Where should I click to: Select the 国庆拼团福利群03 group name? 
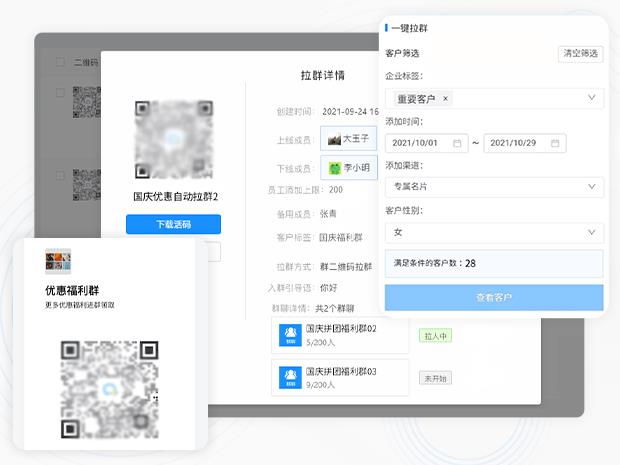[x=341, y=372]
